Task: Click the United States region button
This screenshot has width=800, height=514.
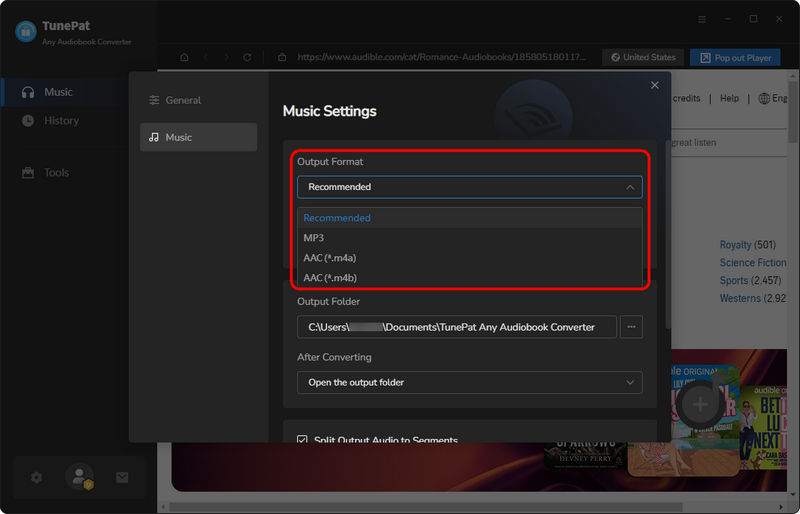Action: click(x=643, y=57)
